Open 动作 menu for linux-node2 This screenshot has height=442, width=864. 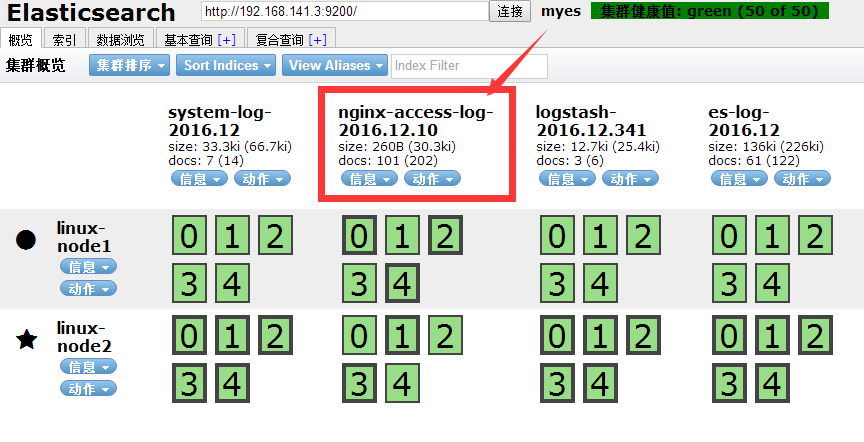point(88,389)
